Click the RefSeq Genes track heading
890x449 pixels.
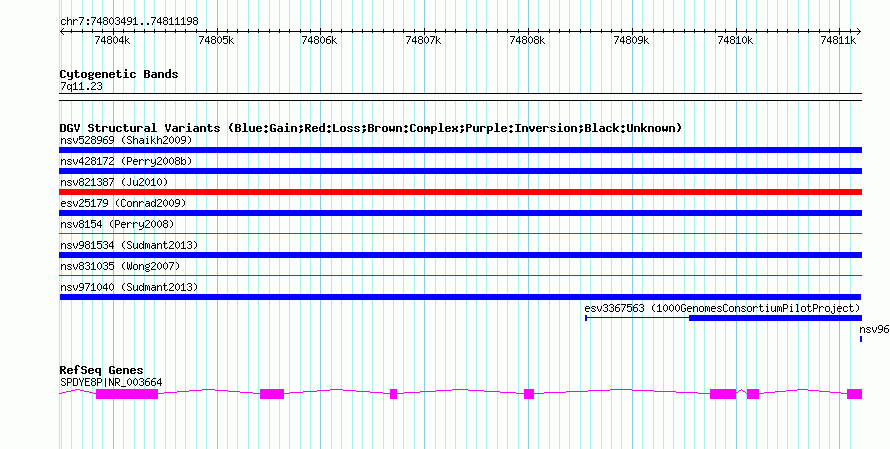(102, 371)
